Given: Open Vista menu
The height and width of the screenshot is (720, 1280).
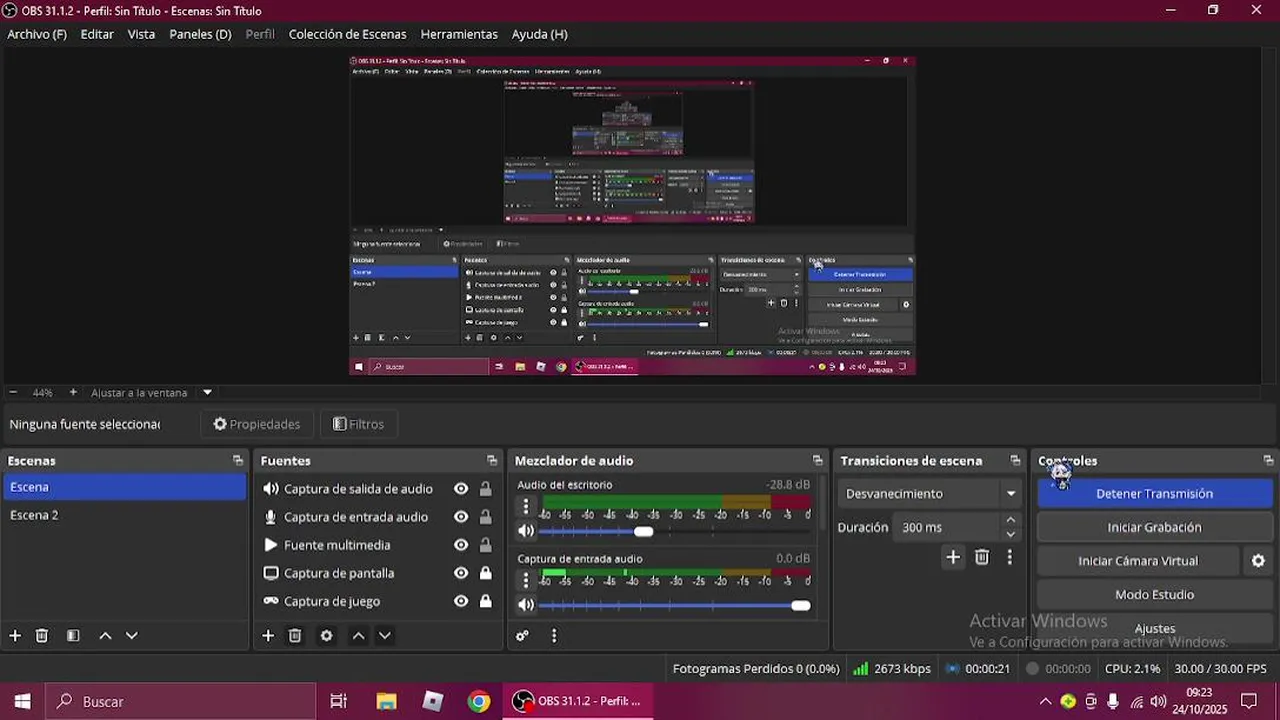Looking at the screenshot, I should point(141,34).
